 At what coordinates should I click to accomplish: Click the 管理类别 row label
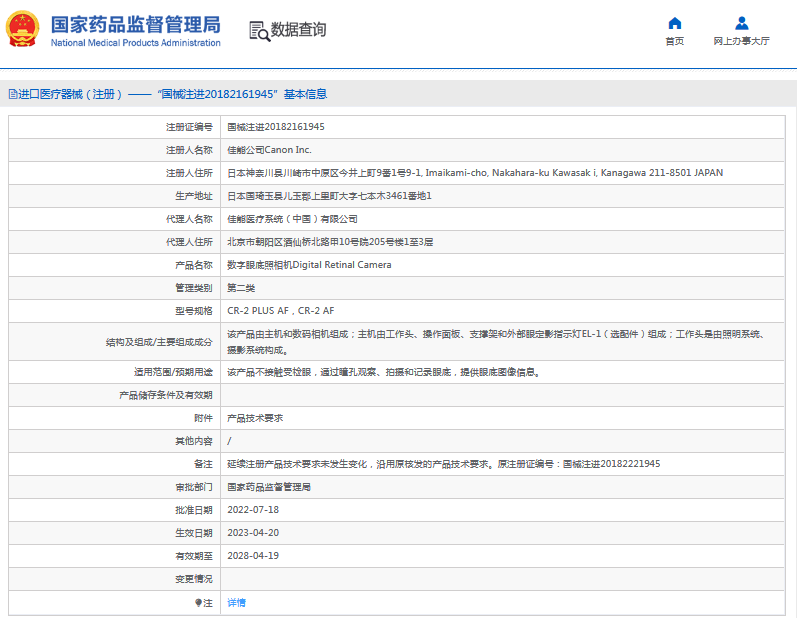[x=194, y=288]
